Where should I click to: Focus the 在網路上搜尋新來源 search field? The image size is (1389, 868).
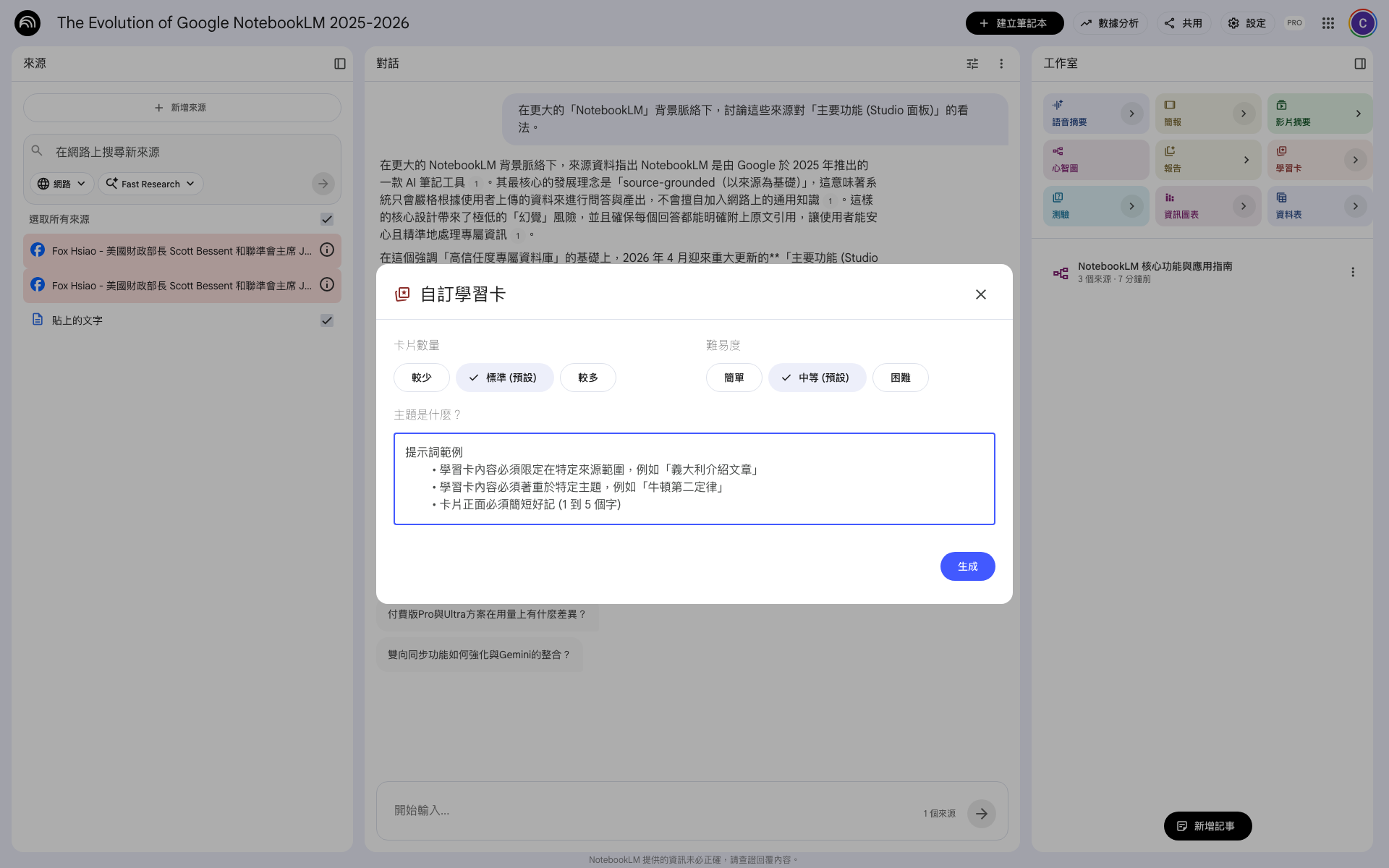click(181, 152)
